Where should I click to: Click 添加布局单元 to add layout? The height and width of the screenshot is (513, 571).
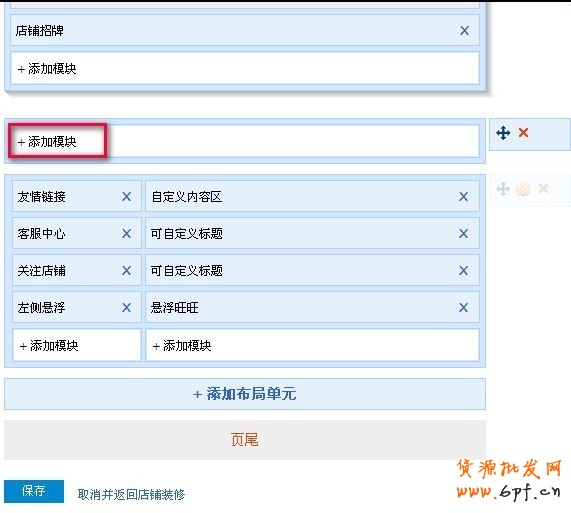(x=245, y=394)
